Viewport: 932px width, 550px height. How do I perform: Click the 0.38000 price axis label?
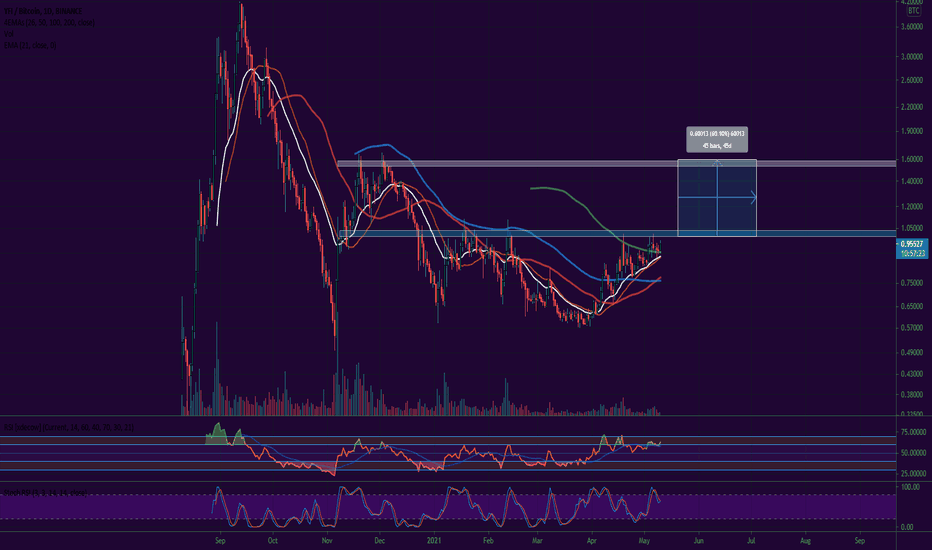(x=912, y=394)
